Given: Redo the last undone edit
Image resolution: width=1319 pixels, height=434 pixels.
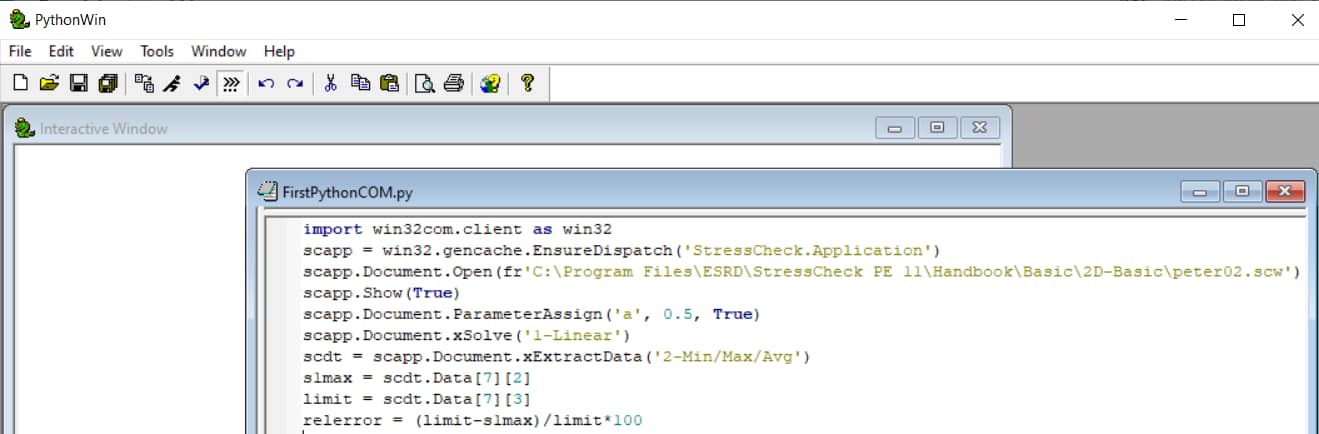Looking at the screenshot, I should pyautogui.click(x=295, y=84).
